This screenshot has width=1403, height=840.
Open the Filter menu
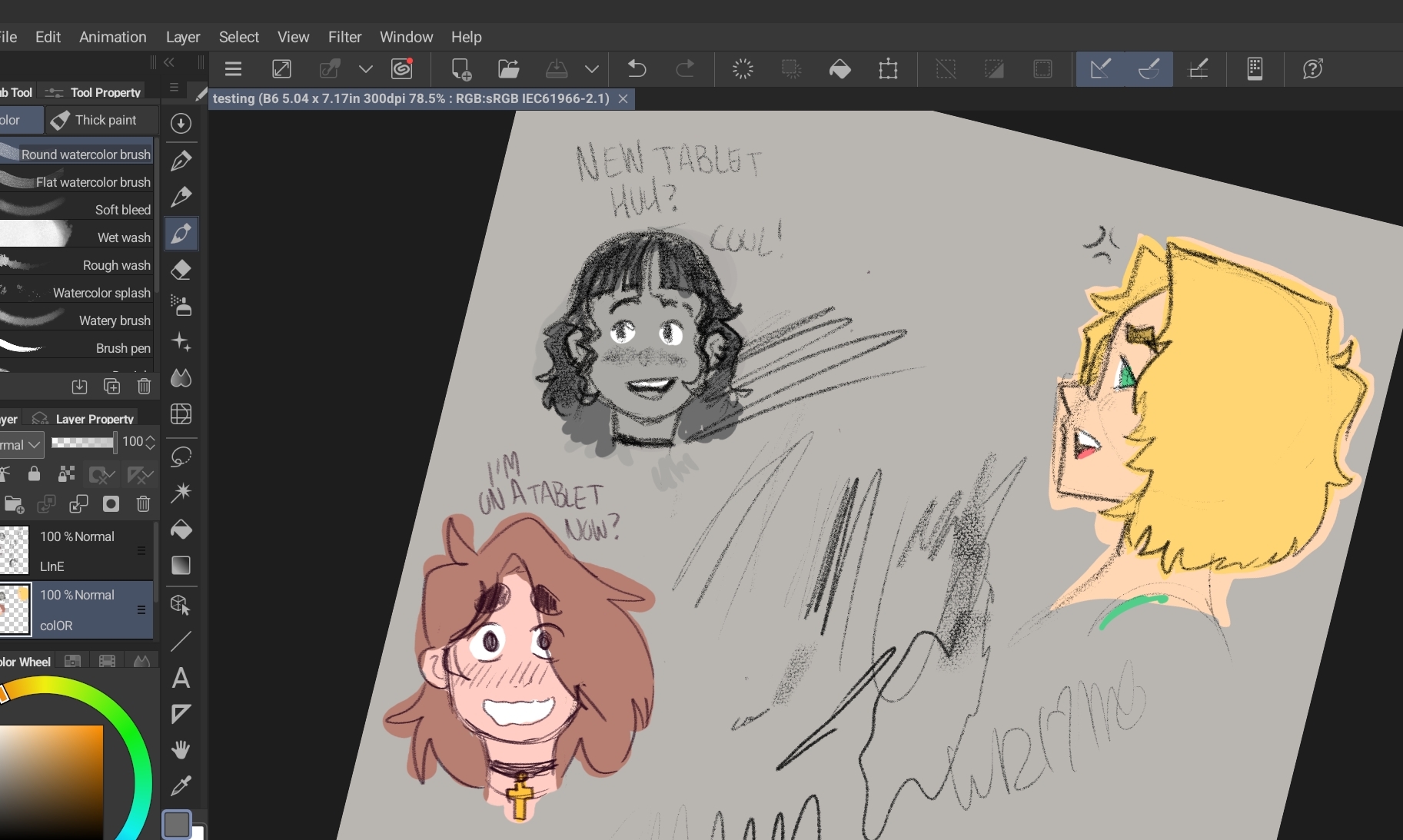(x=344, y=37)
